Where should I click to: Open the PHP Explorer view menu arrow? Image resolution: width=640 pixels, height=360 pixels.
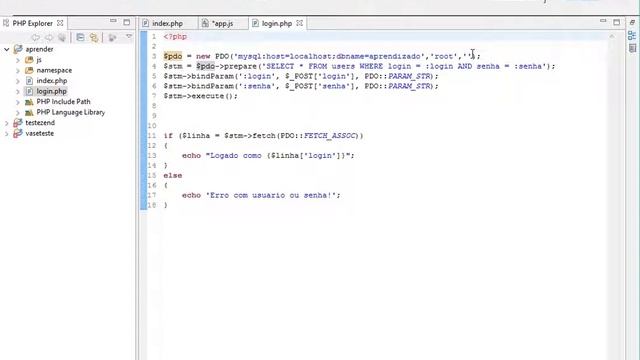point(129,37)
